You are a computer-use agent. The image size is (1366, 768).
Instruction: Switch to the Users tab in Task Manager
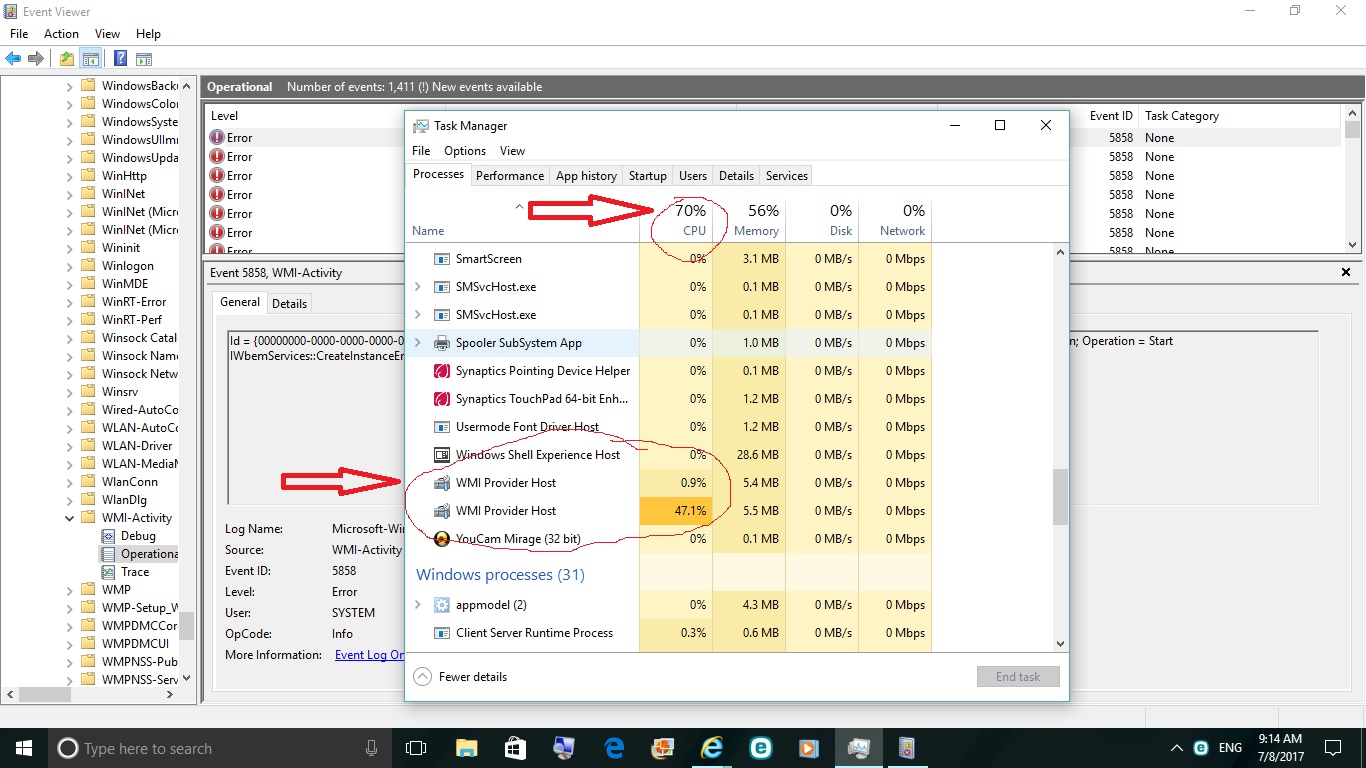point(693,176)
